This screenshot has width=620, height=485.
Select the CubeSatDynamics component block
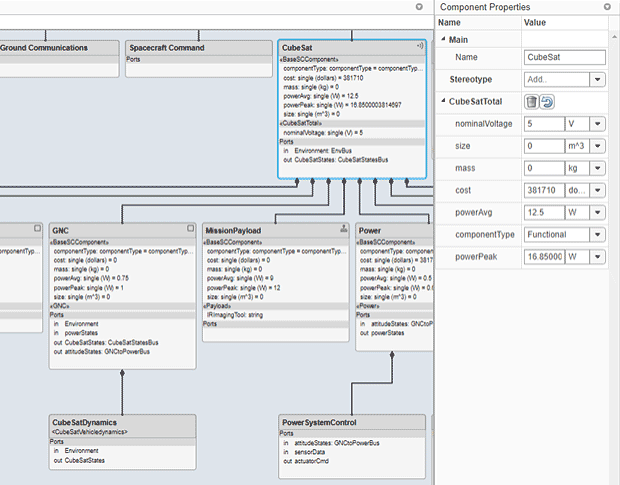point(123,440)
